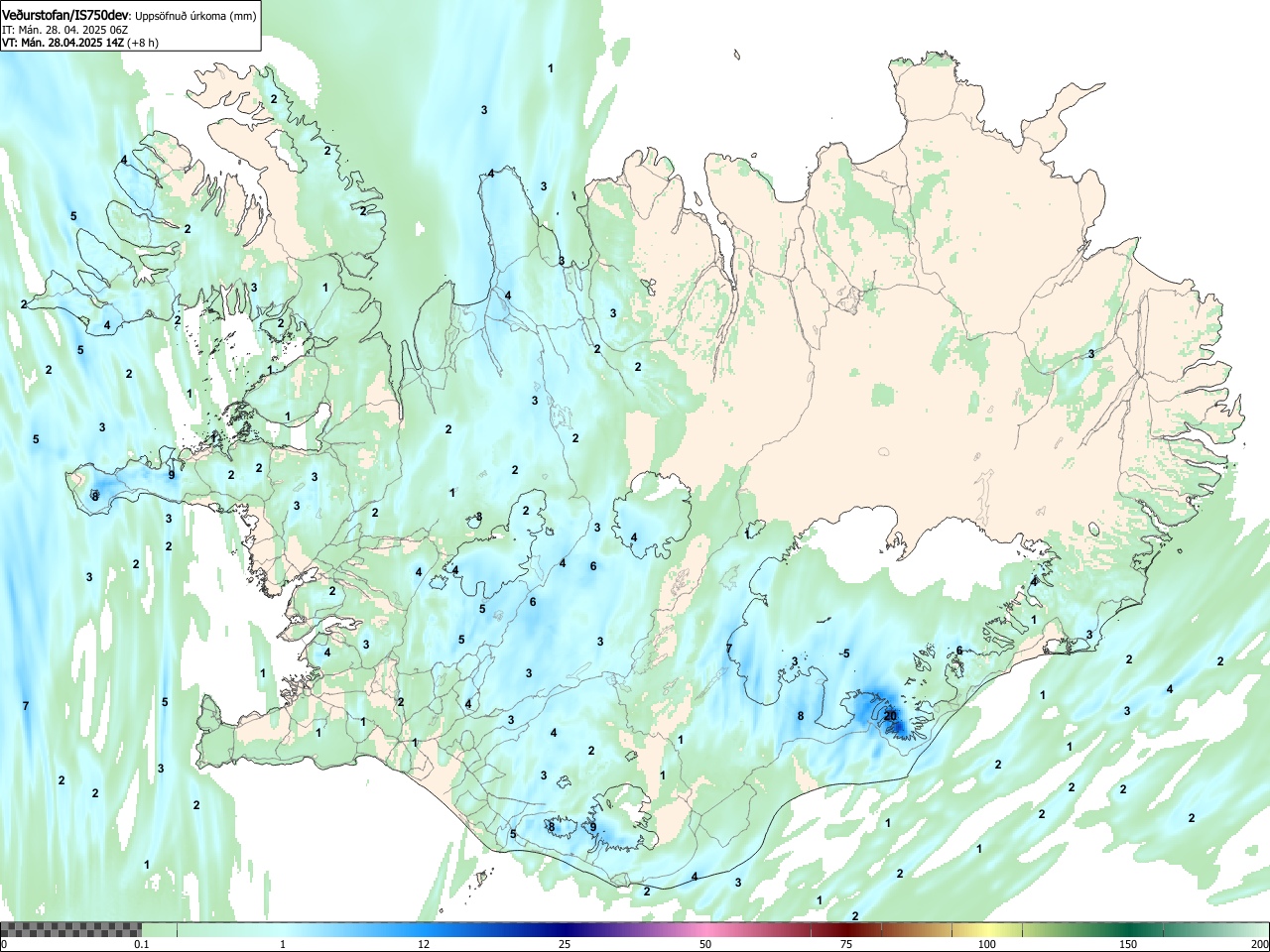
Task: Click the '75' label under the color scale
Action: pyautogui.click(x=845, y=944)
